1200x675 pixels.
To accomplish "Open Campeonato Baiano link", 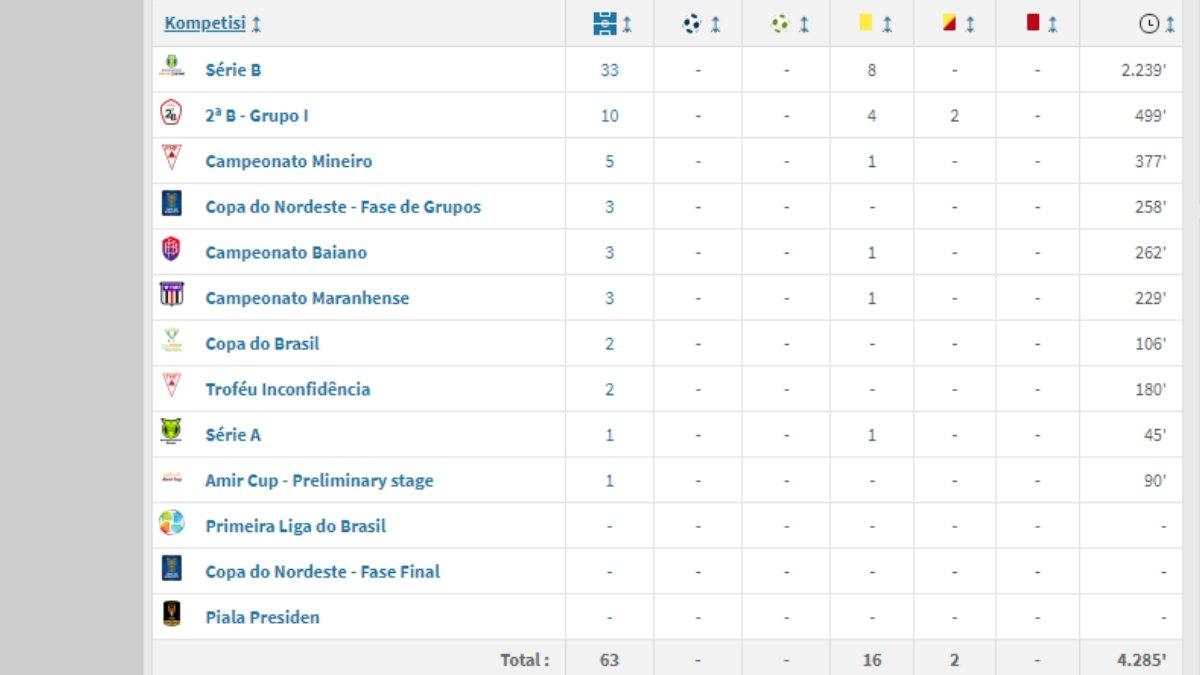I will [286, 253].
